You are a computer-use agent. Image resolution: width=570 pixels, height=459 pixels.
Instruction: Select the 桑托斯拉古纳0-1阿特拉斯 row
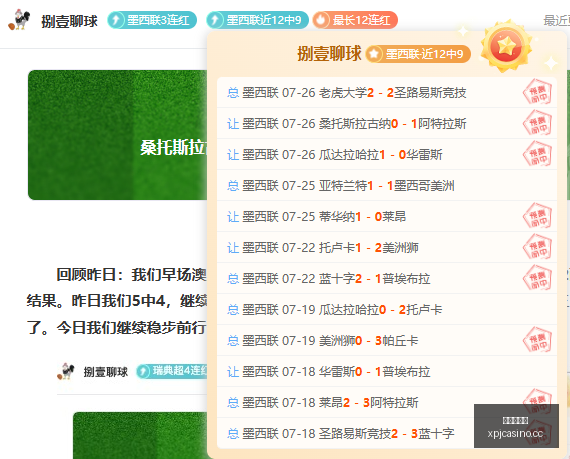(387, 124)
